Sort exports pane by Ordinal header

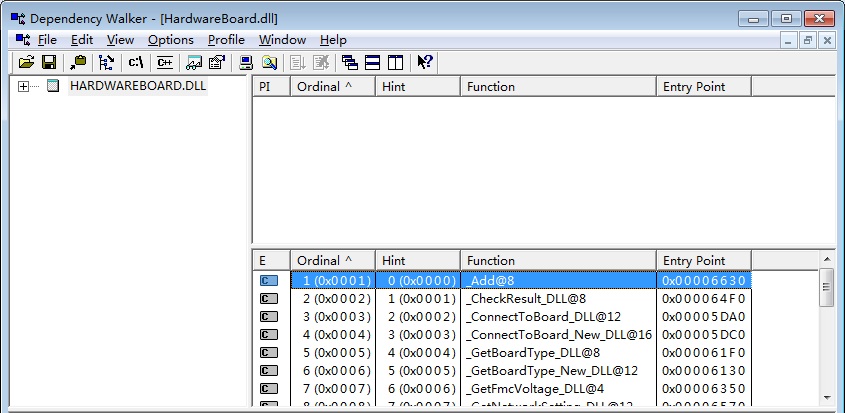333,260
